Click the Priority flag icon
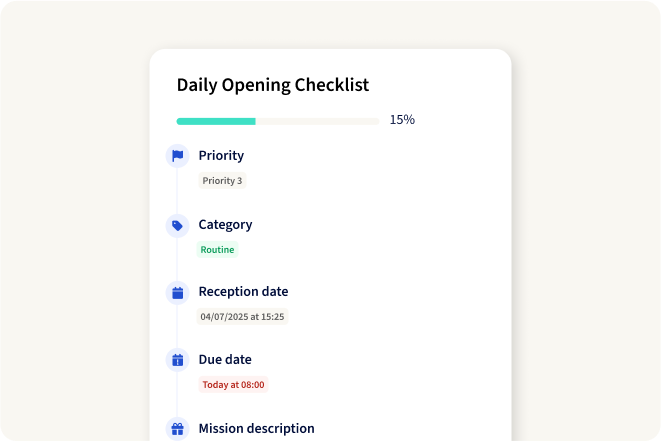 (x=177, y=156)
